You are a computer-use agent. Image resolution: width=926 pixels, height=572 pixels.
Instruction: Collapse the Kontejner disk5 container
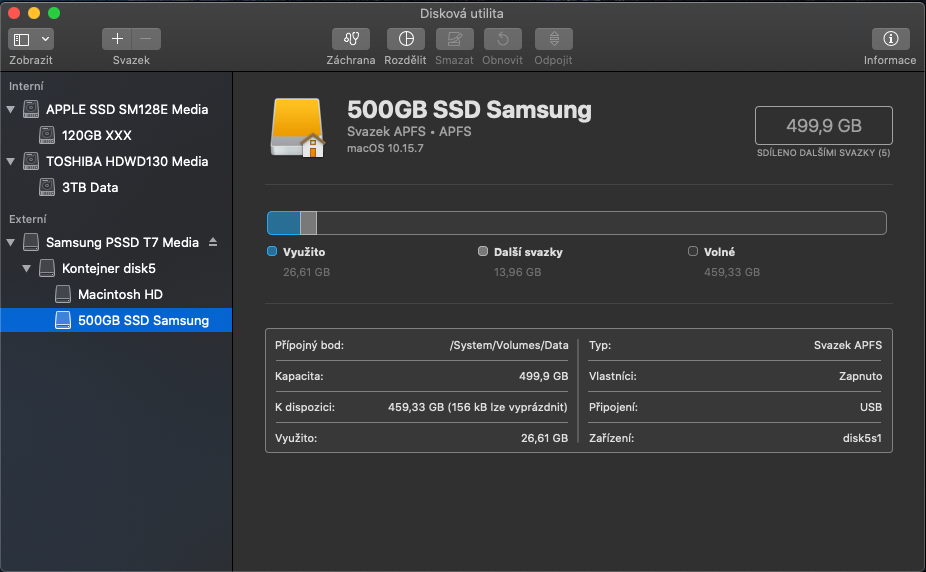[27, 269]
